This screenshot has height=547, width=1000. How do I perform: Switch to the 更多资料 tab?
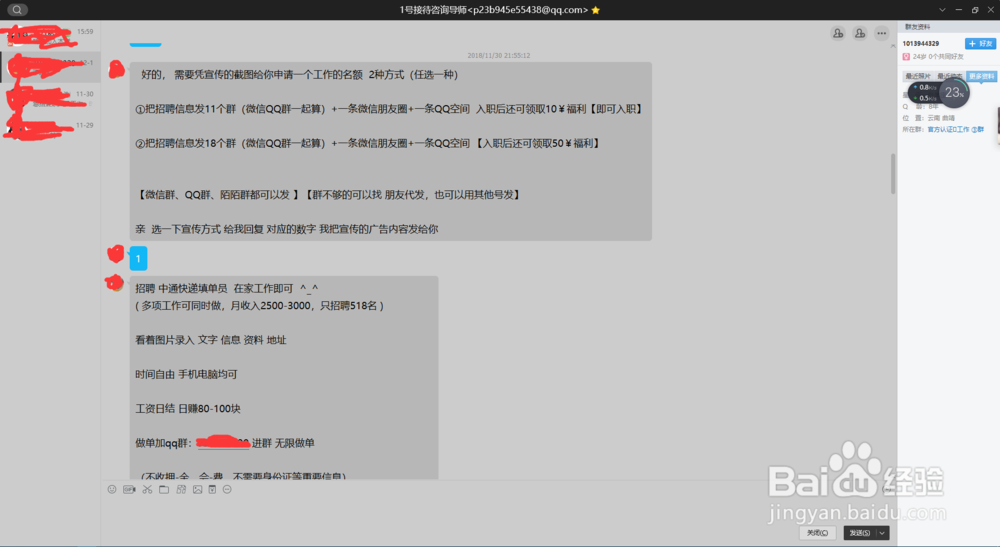[982, 76]
